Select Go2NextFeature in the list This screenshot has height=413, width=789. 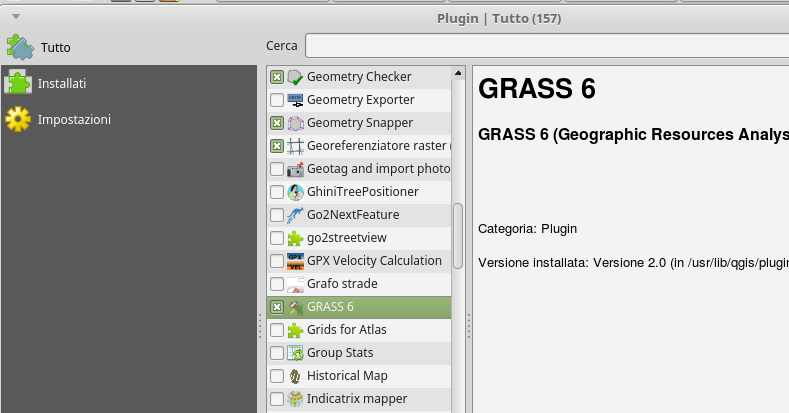(x=359, y=215)
